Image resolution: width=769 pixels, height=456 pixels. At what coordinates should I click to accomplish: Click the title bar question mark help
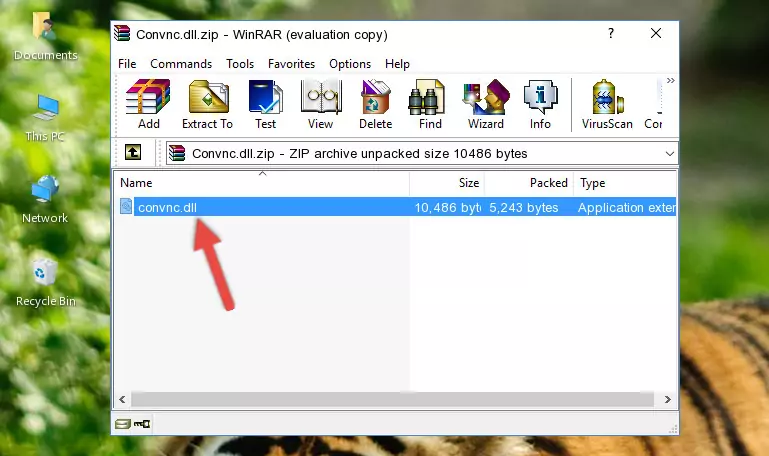tap(611, 33)
